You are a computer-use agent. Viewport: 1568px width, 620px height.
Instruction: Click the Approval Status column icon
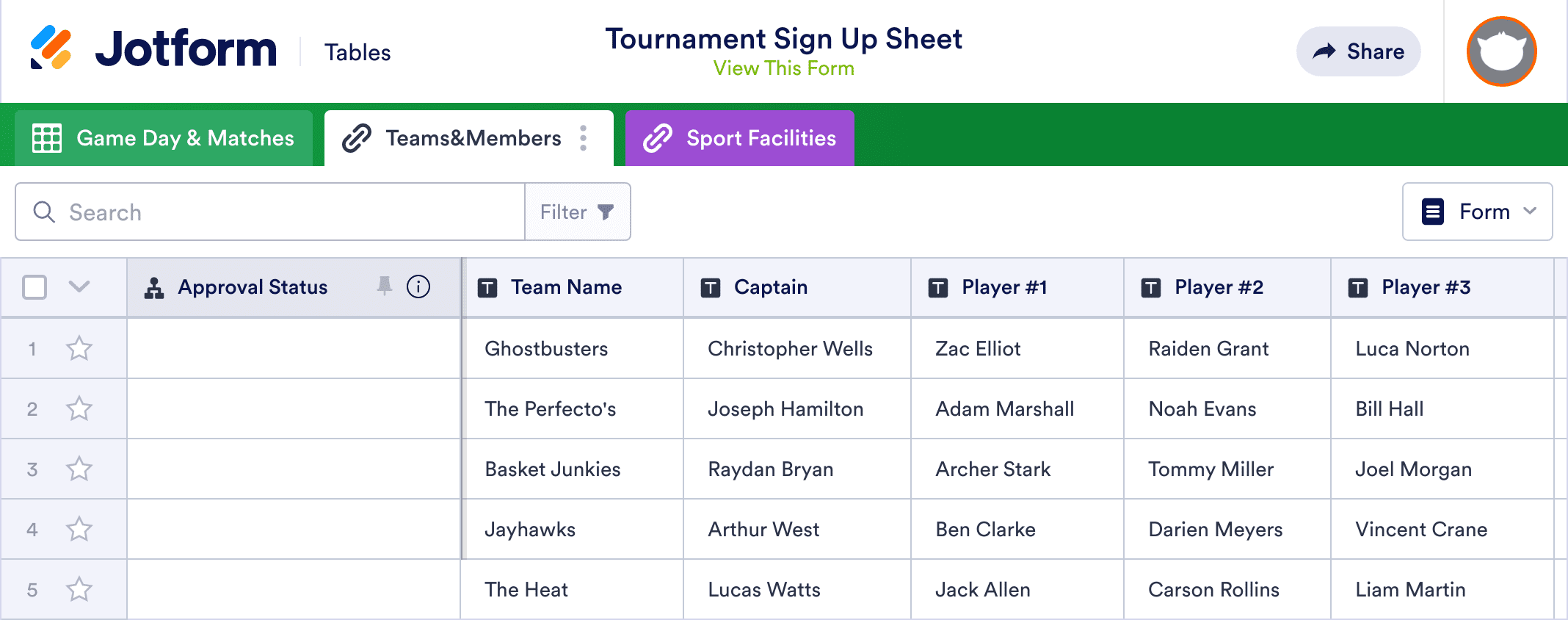pos(154,287)
